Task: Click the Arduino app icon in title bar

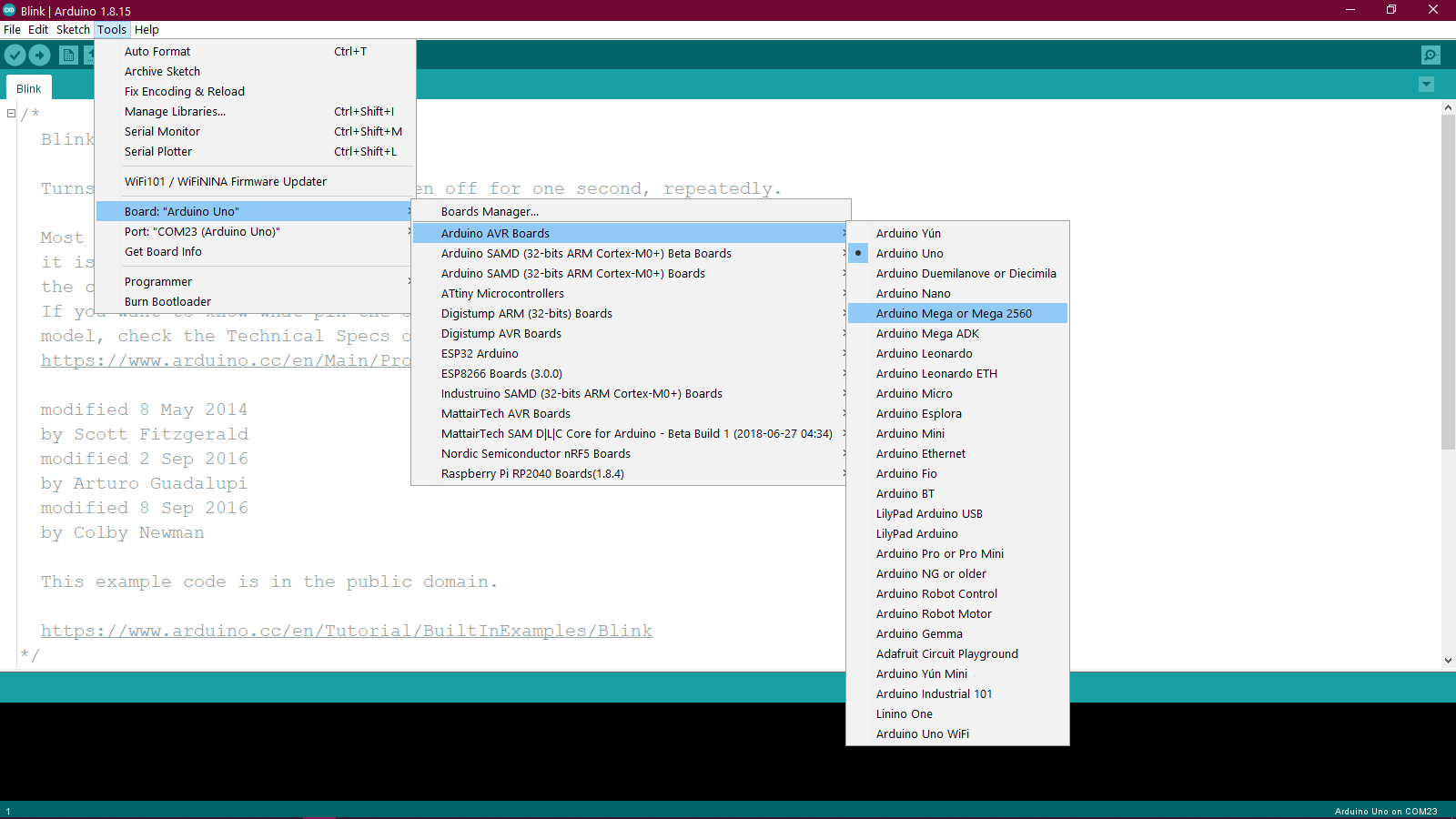Action: pos(9,10)
